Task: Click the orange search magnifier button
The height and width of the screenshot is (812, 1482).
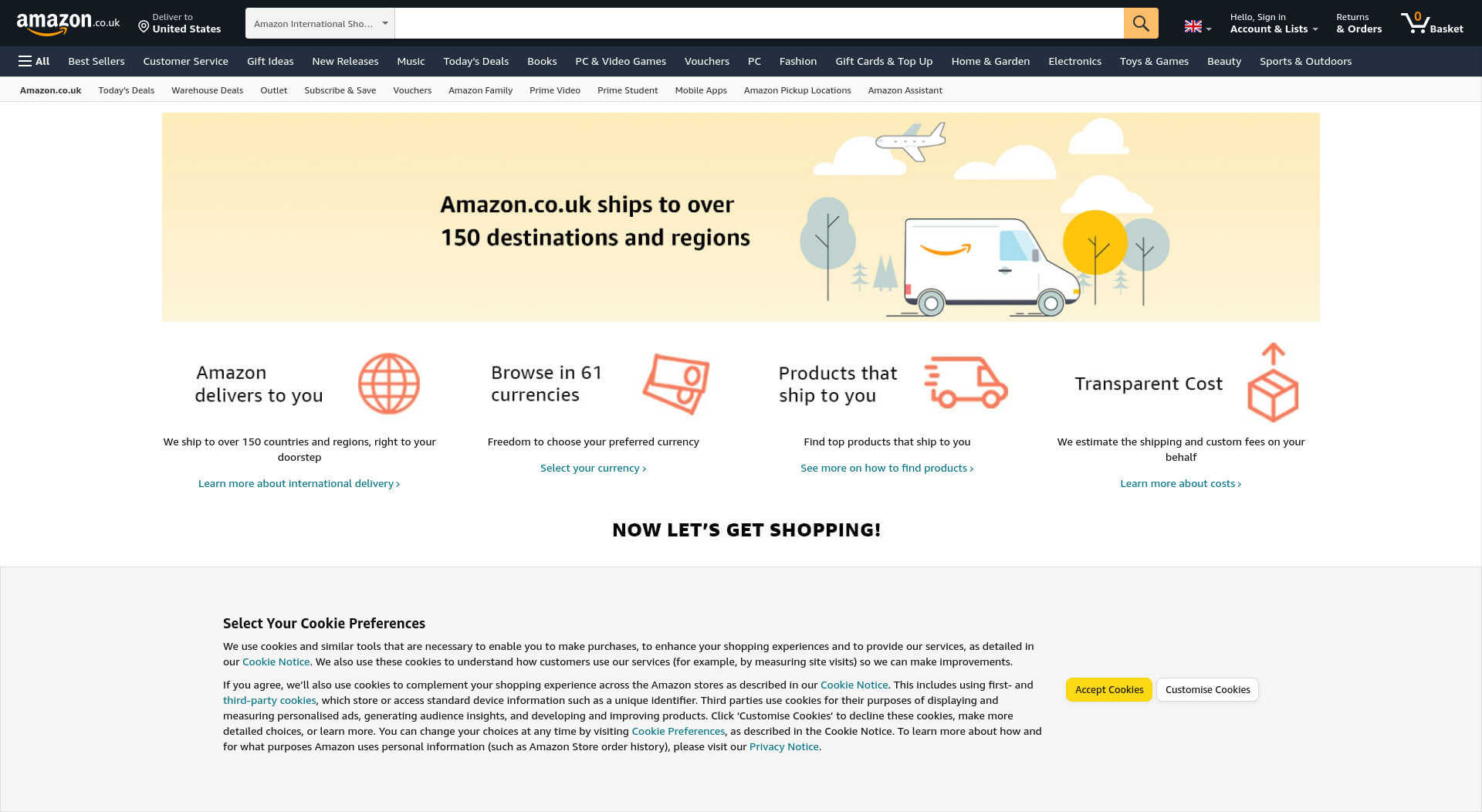Action: [1141, 23]
